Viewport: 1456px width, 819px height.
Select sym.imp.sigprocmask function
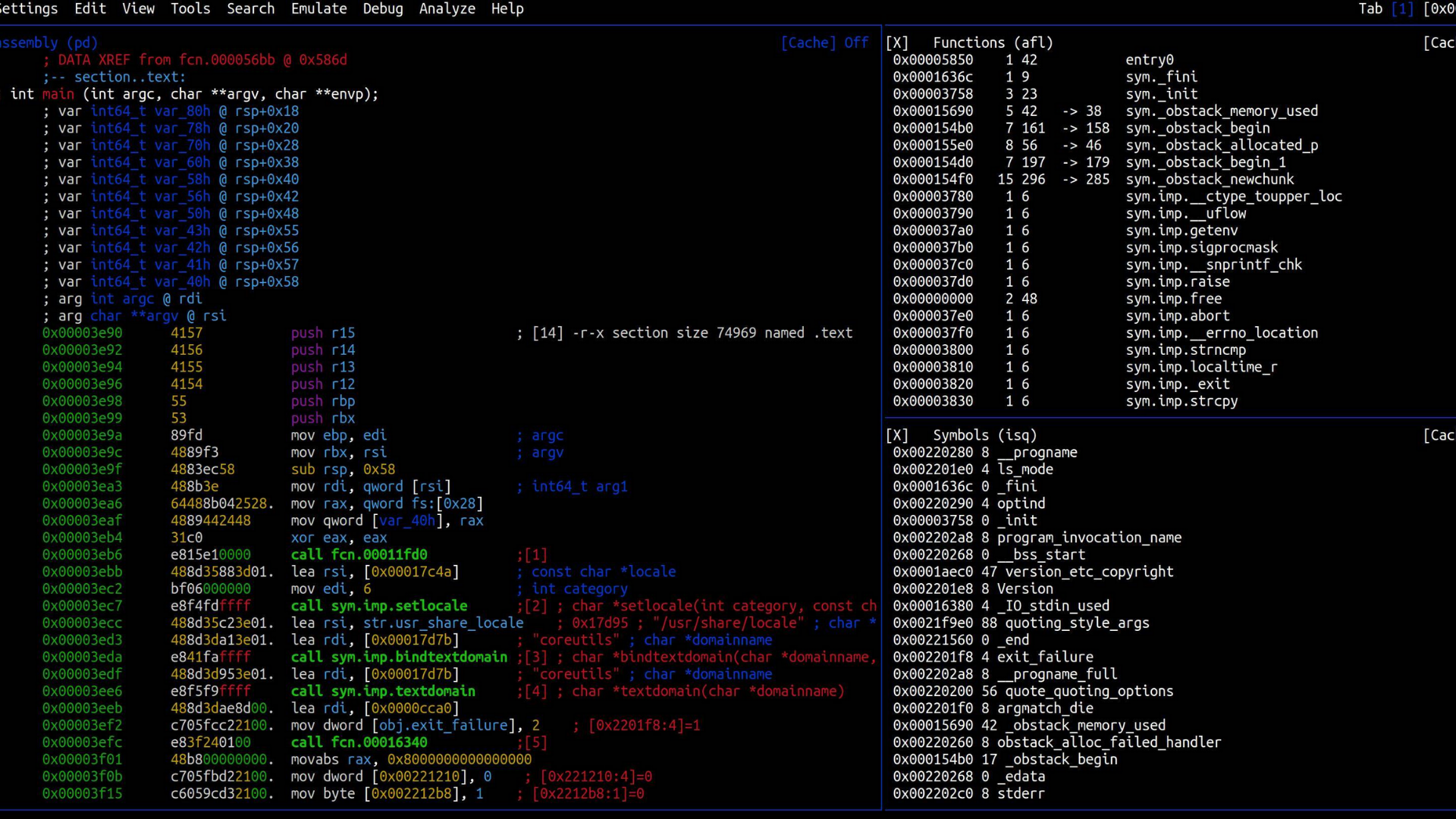point(1201,247)
